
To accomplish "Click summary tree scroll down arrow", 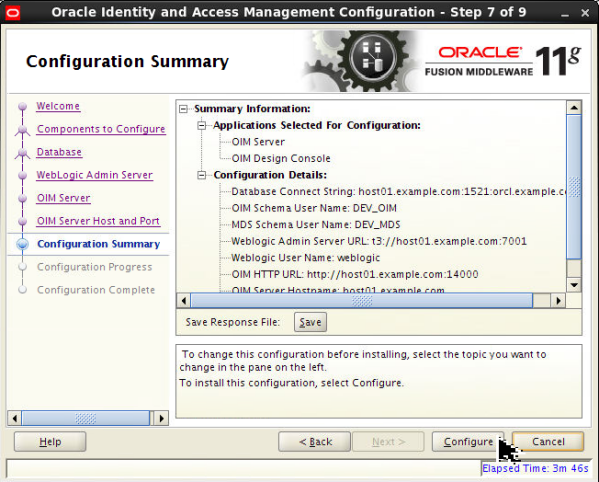I will tap(574, 285).
